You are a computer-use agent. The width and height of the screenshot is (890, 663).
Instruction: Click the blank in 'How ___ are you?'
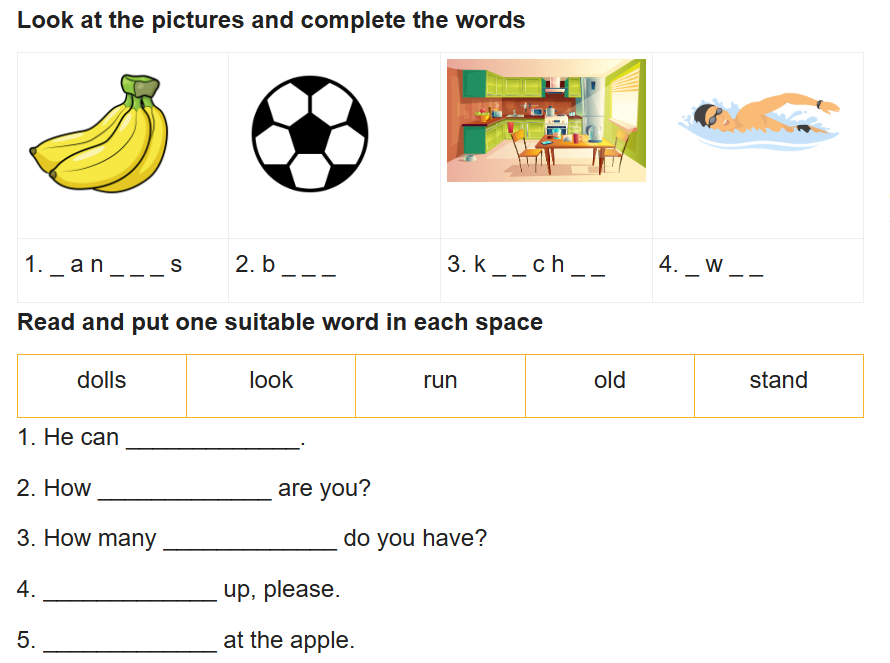point(185,490)
